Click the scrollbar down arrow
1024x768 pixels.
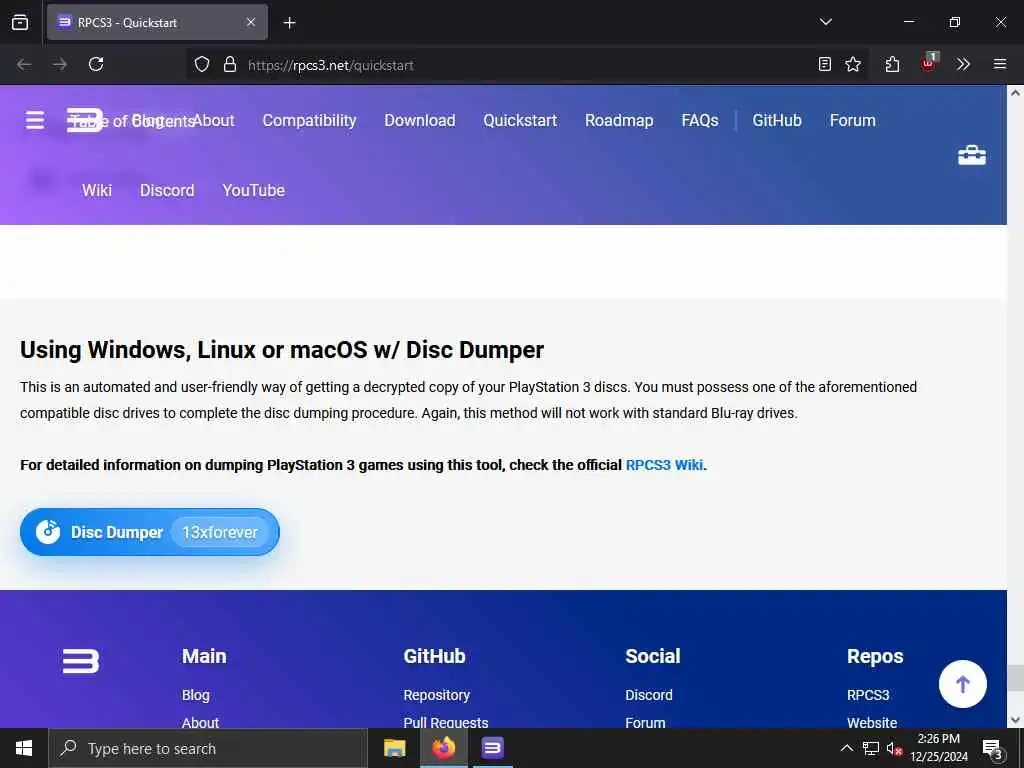tap(1016, 720)
